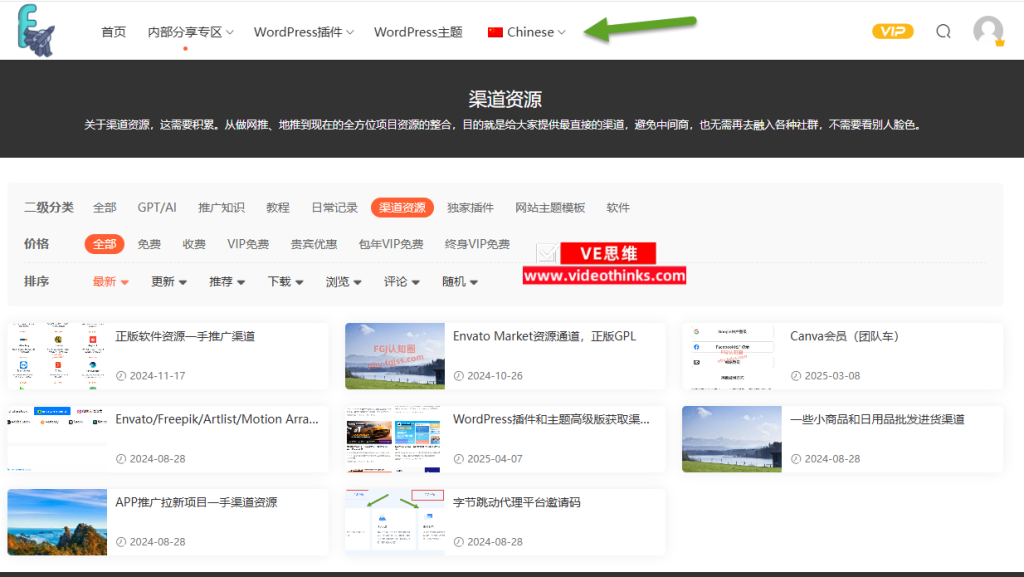The width and height of the screenshot is (1024, 577).
Task: Click the site logo in the header
Action: click(x=36, y=31)
